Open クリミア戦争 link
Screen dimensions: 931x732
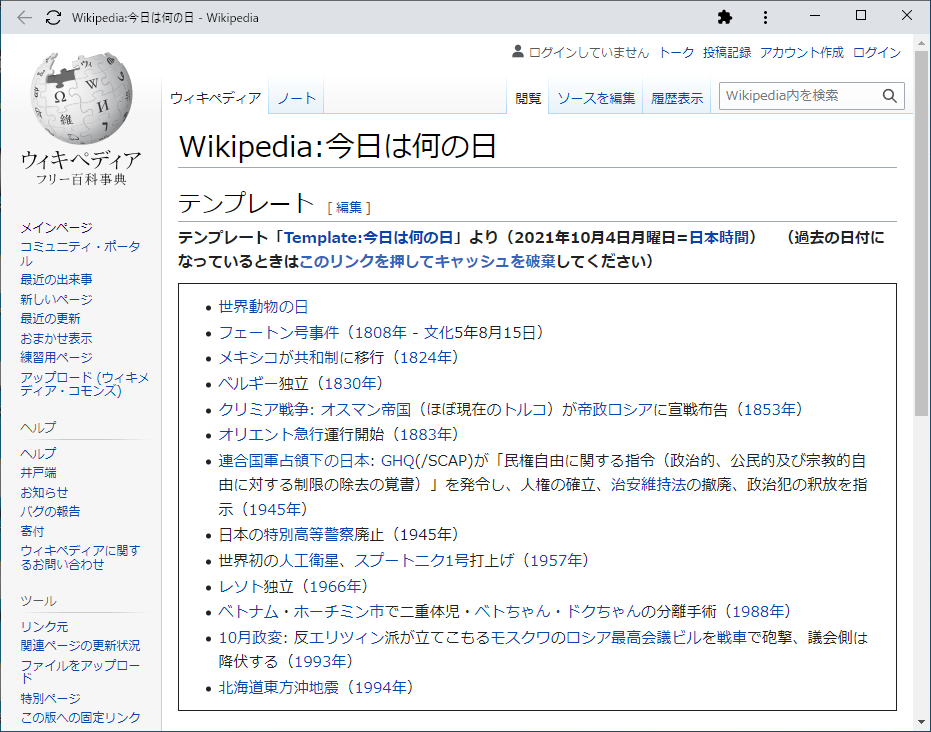pos(263,409)
